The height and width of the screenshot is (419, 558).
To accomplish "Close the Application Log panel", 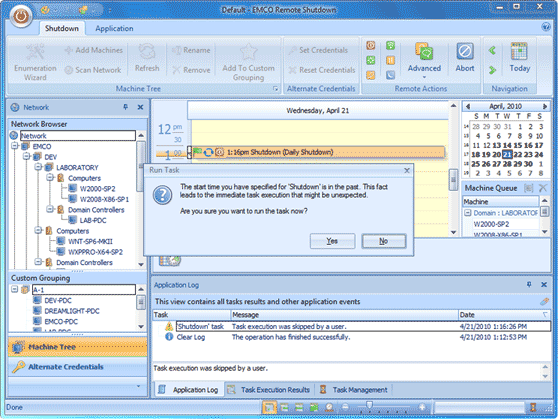I will click(x=544, y=284).
